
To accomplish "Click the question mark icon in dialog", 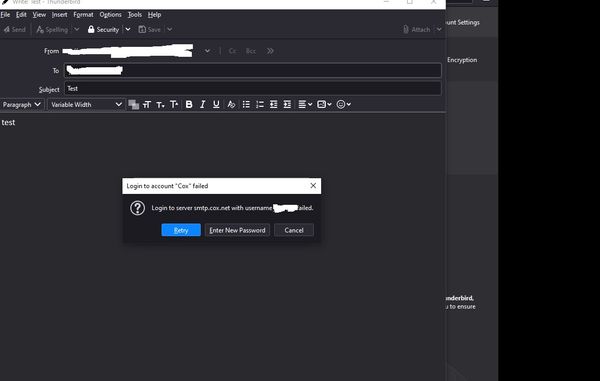I will (137, 208).
